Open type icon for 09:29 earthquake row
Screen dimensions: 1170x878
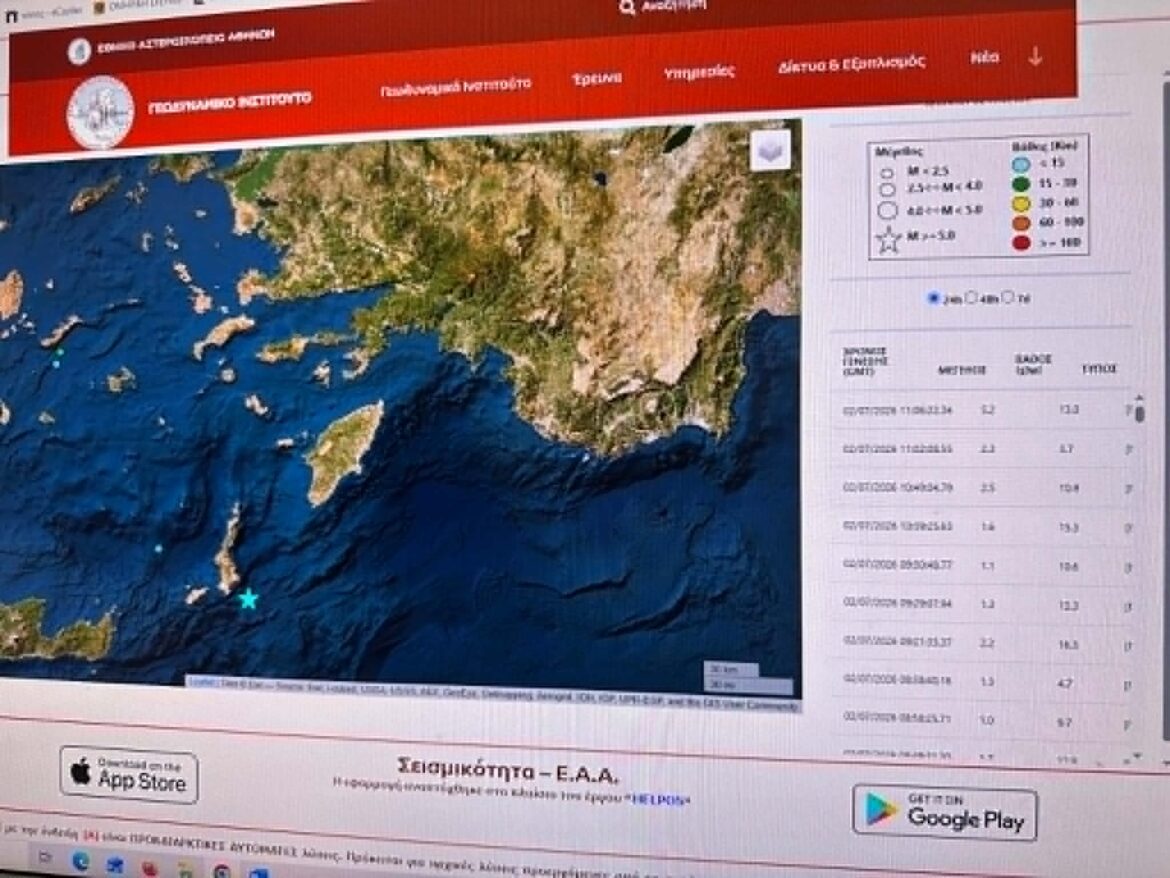coord(1128,607)
